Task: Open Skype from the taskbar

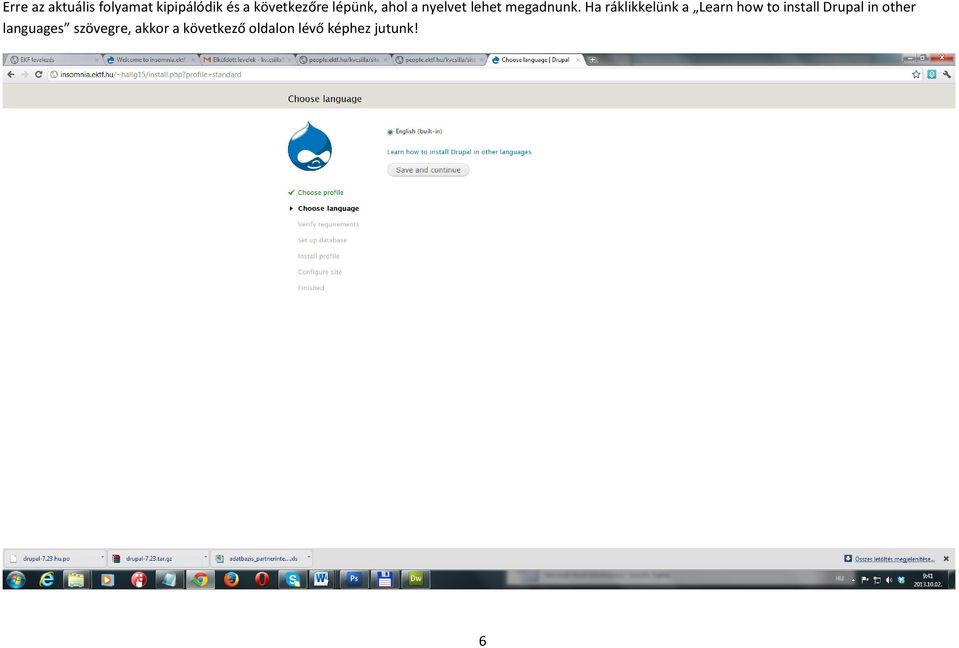Action: pyautogui.click(x=293, y=579)
